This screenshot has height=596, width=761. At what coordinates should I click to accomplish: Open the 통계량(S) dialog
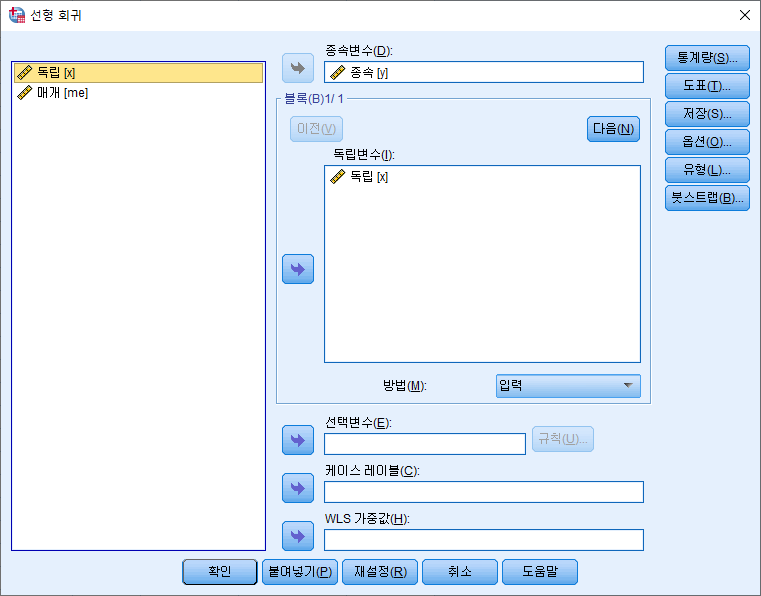coord(707,58)
